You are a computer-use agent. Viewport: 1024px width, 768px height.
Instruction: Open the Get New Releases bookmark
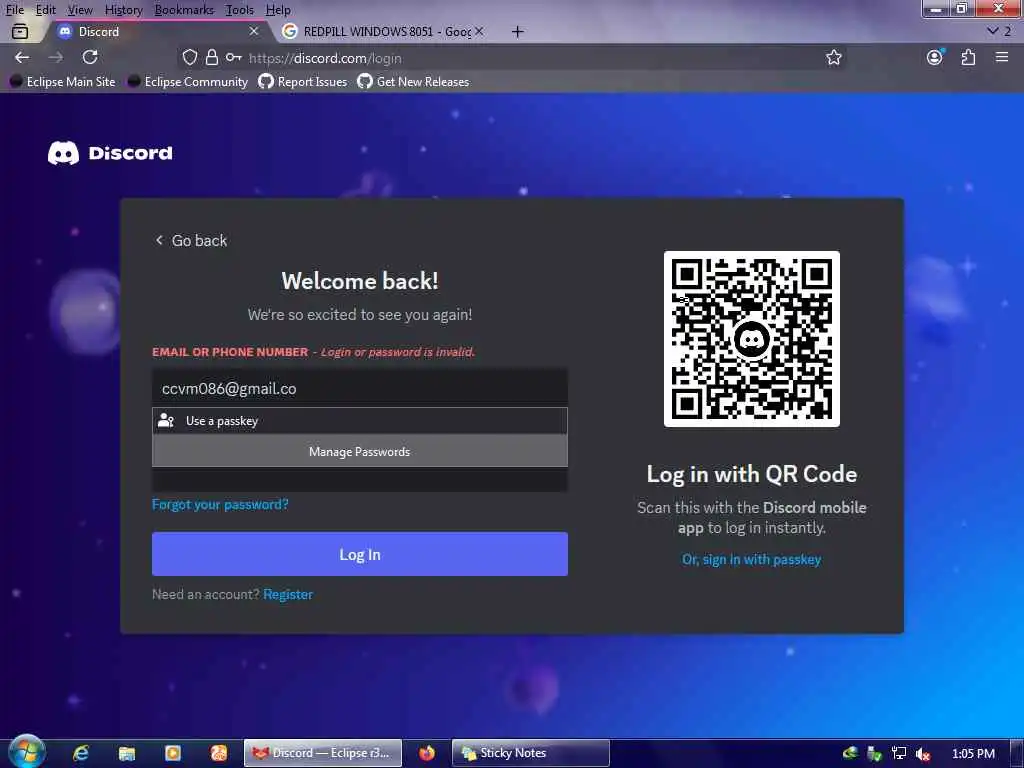[413, 82]
